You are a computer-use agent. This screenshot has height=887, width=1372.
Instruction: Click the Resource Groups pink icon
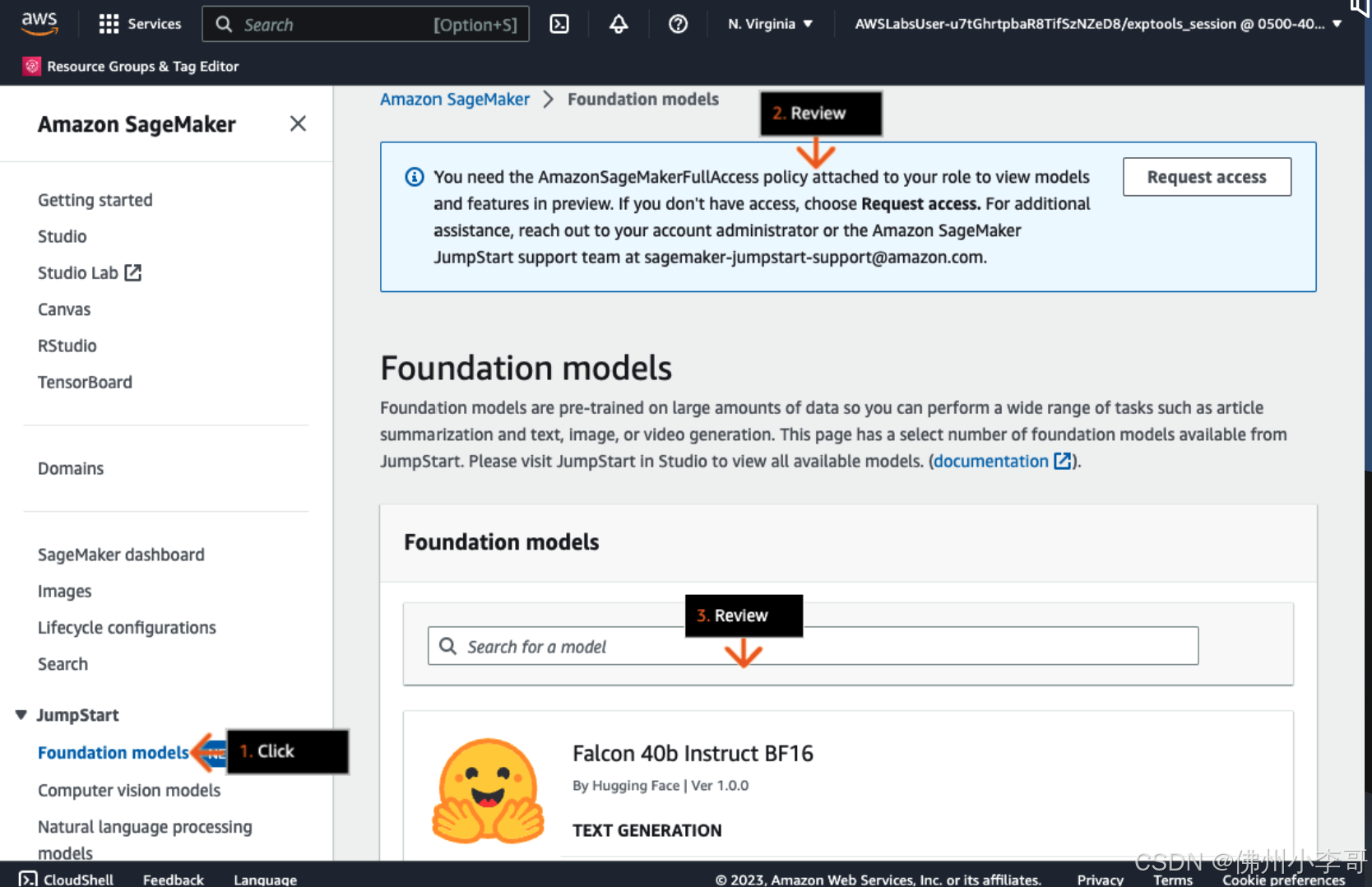(32, 66)
